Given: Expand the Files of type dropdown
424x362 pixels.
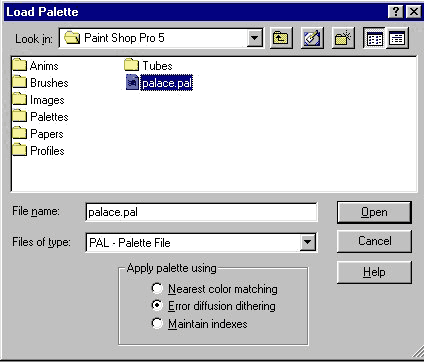Looking at the screenshot, I should click(307, 242).
